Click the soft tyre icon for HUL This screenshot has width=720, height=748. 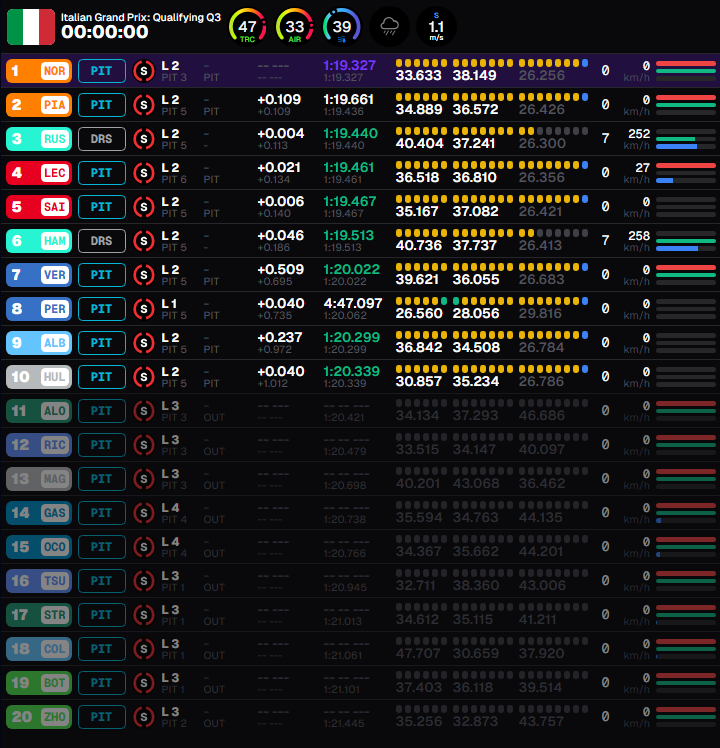(144, 377)
